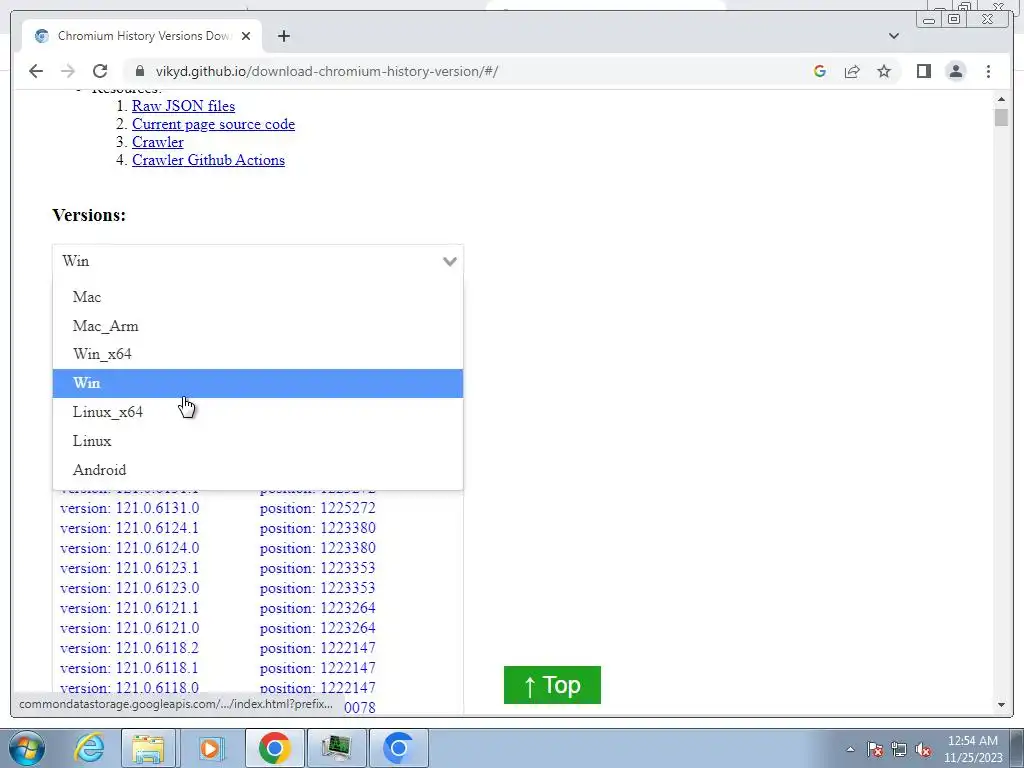The height and width of the screenshot is (768, 1024).
Task: Open version 121.0.6123.0 link
Action: coord(129,588)
